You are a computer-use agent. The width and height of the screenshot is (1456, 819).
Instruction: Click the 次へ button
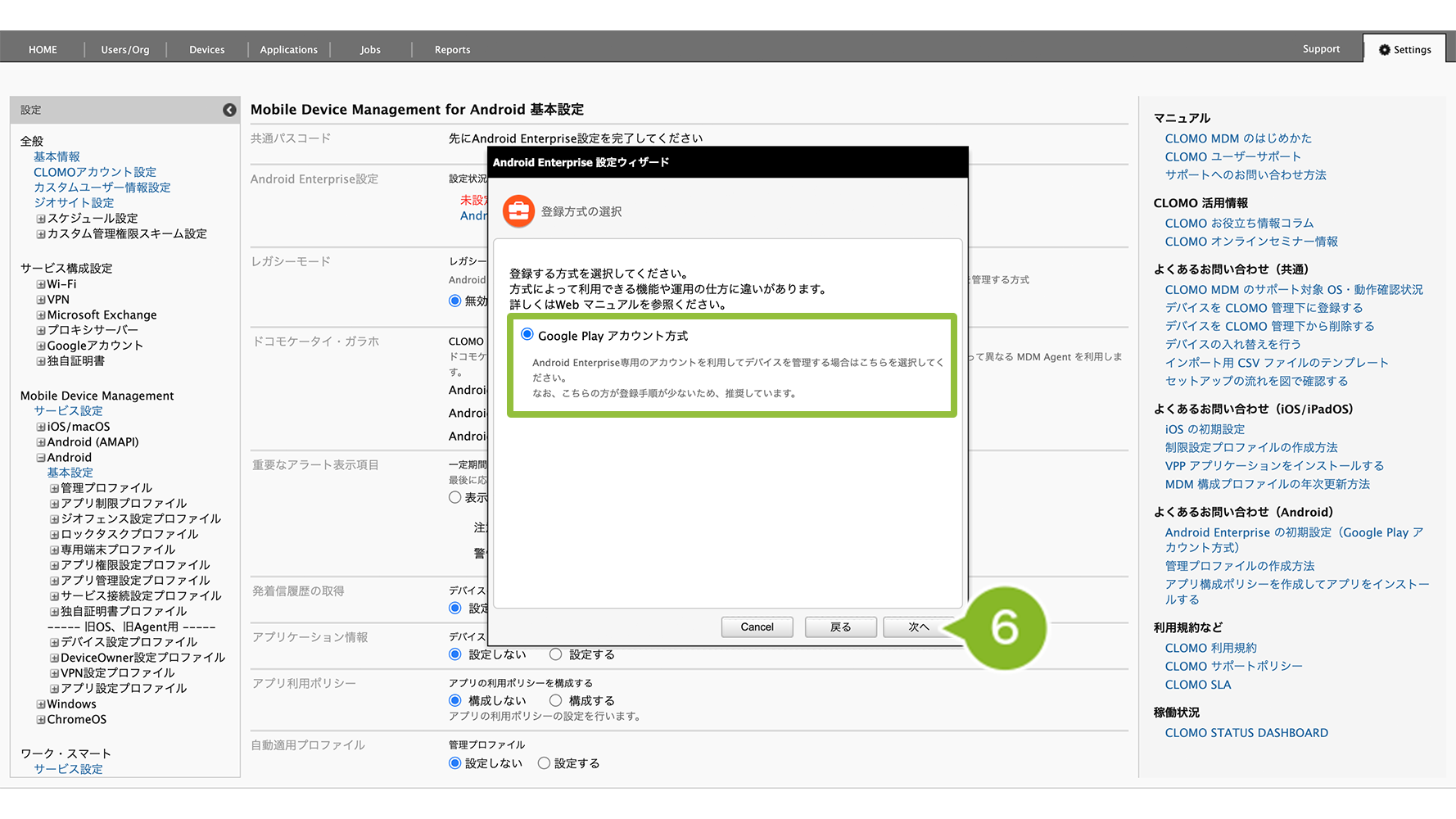pyautogui.click(x=919, y=627)
